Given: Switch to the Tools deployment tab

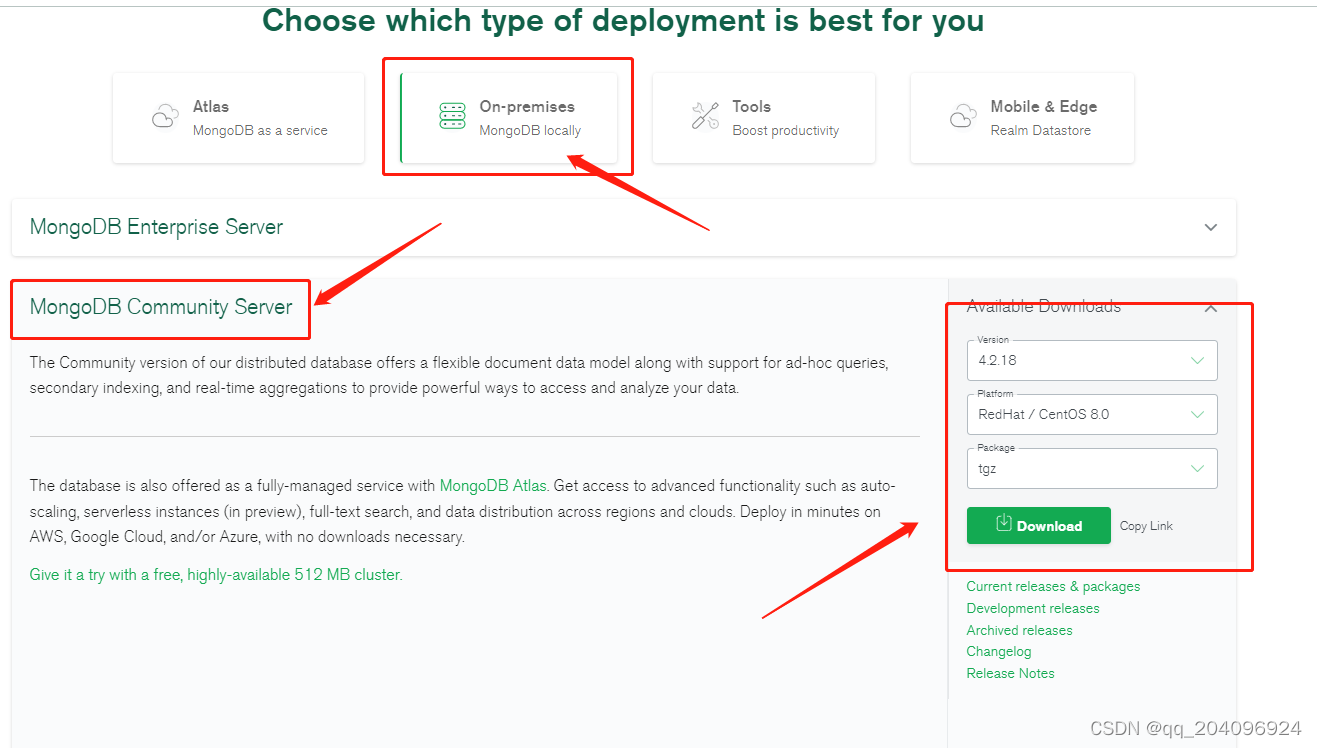Looking at the screenshot, I should coord(764,118).
